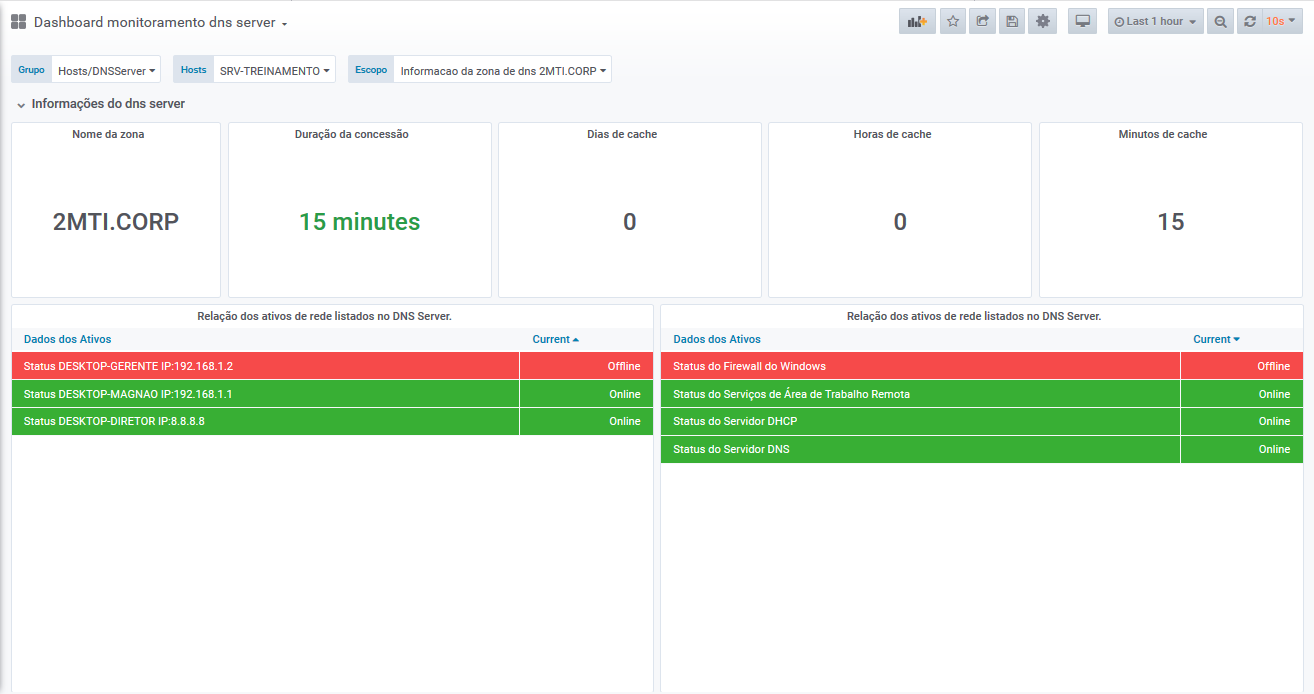Click the Duração da concessão panel title
The height and width of the screenshot is (694, 1314).
[x=351, y=134]
